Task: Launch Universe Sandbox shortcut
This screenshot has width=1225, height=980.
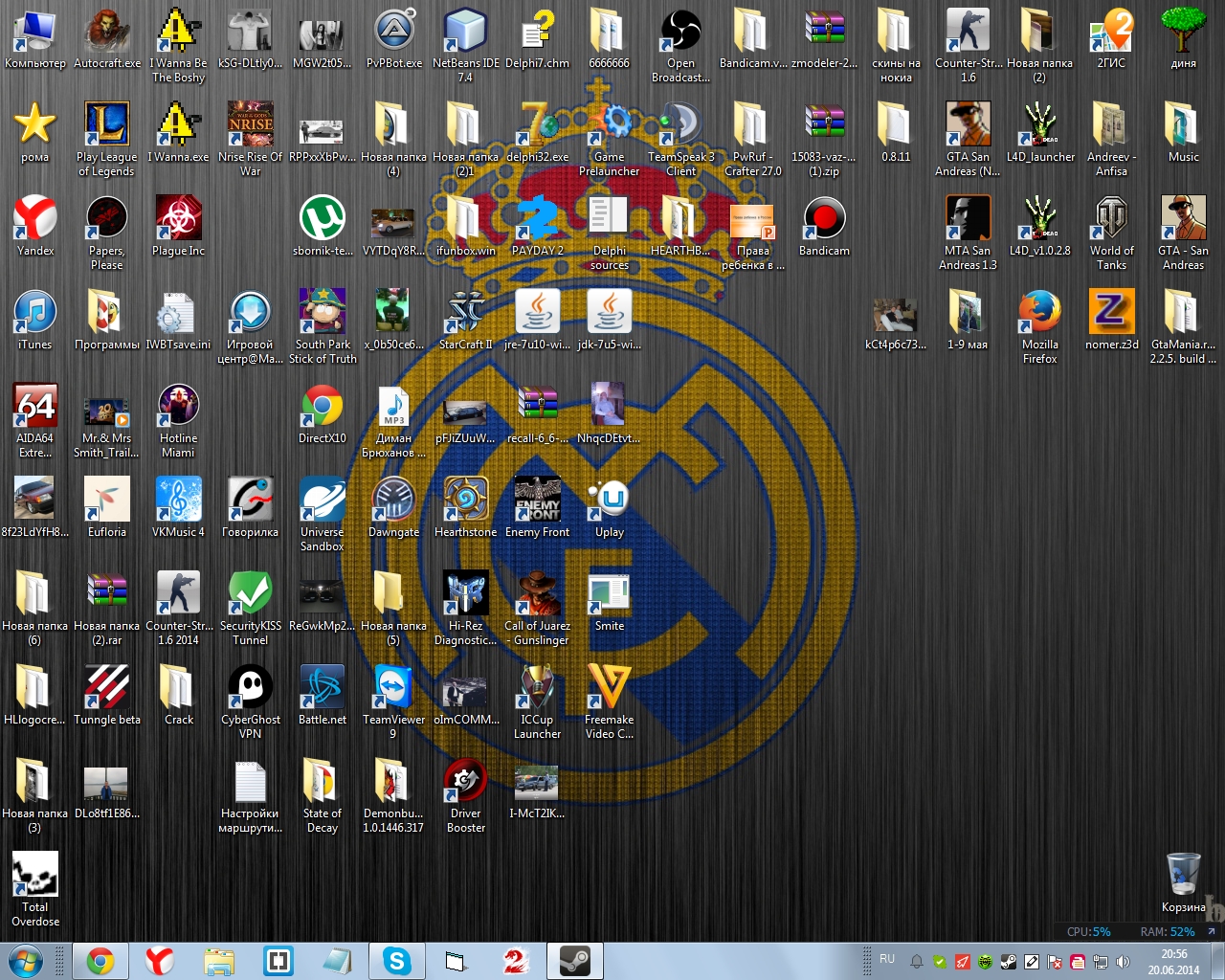Action: pos(323,515)
